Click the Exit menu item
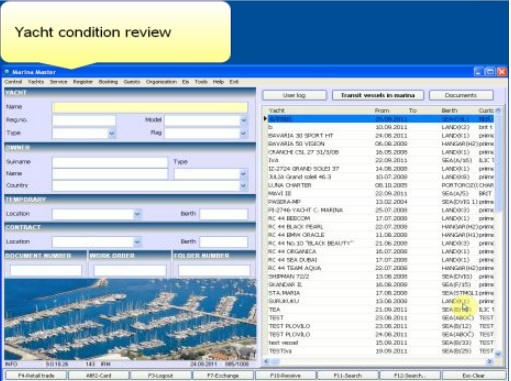The height and width of the screenshot is (381, 511). pos(234,82)
